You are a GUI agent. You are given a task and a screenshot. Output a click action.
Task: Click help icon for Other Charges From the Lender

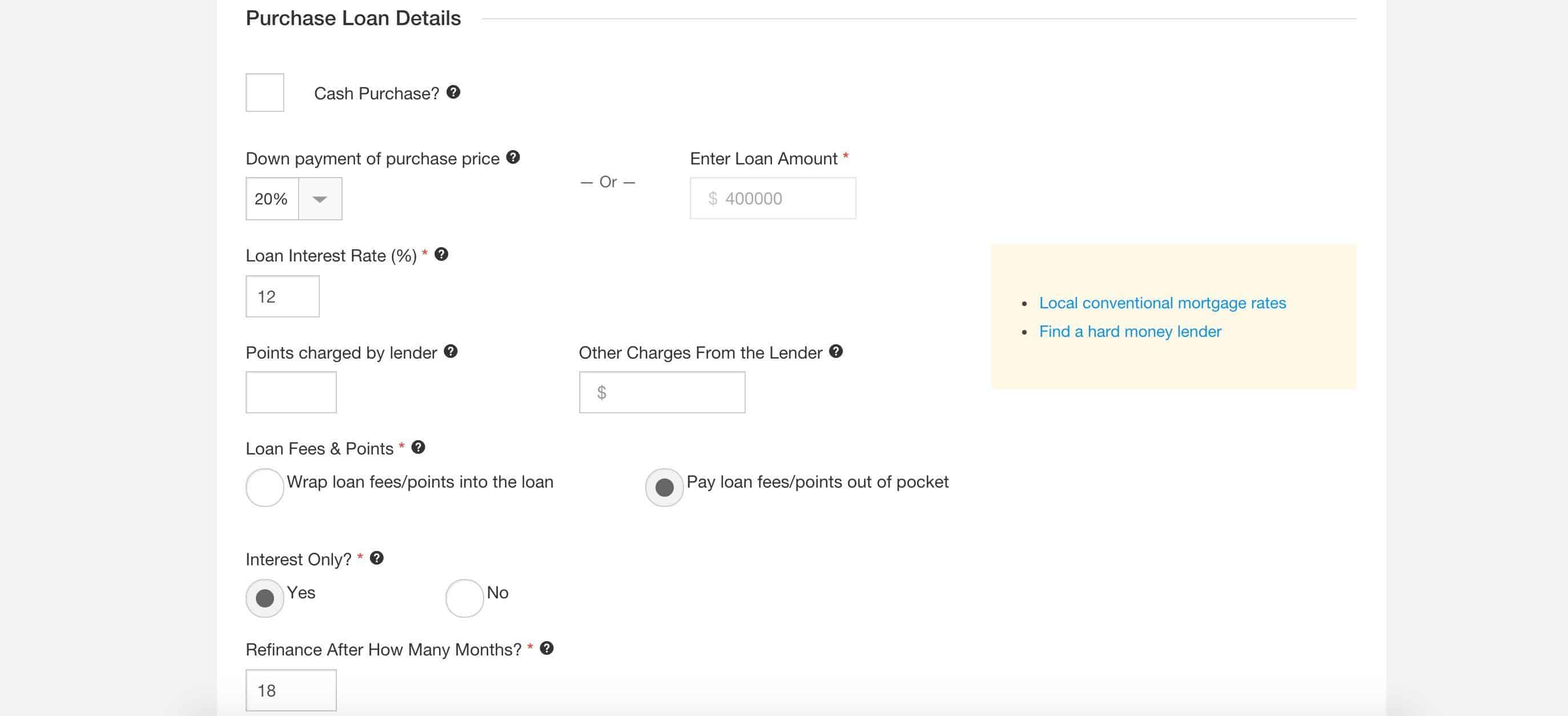point(836,351)
